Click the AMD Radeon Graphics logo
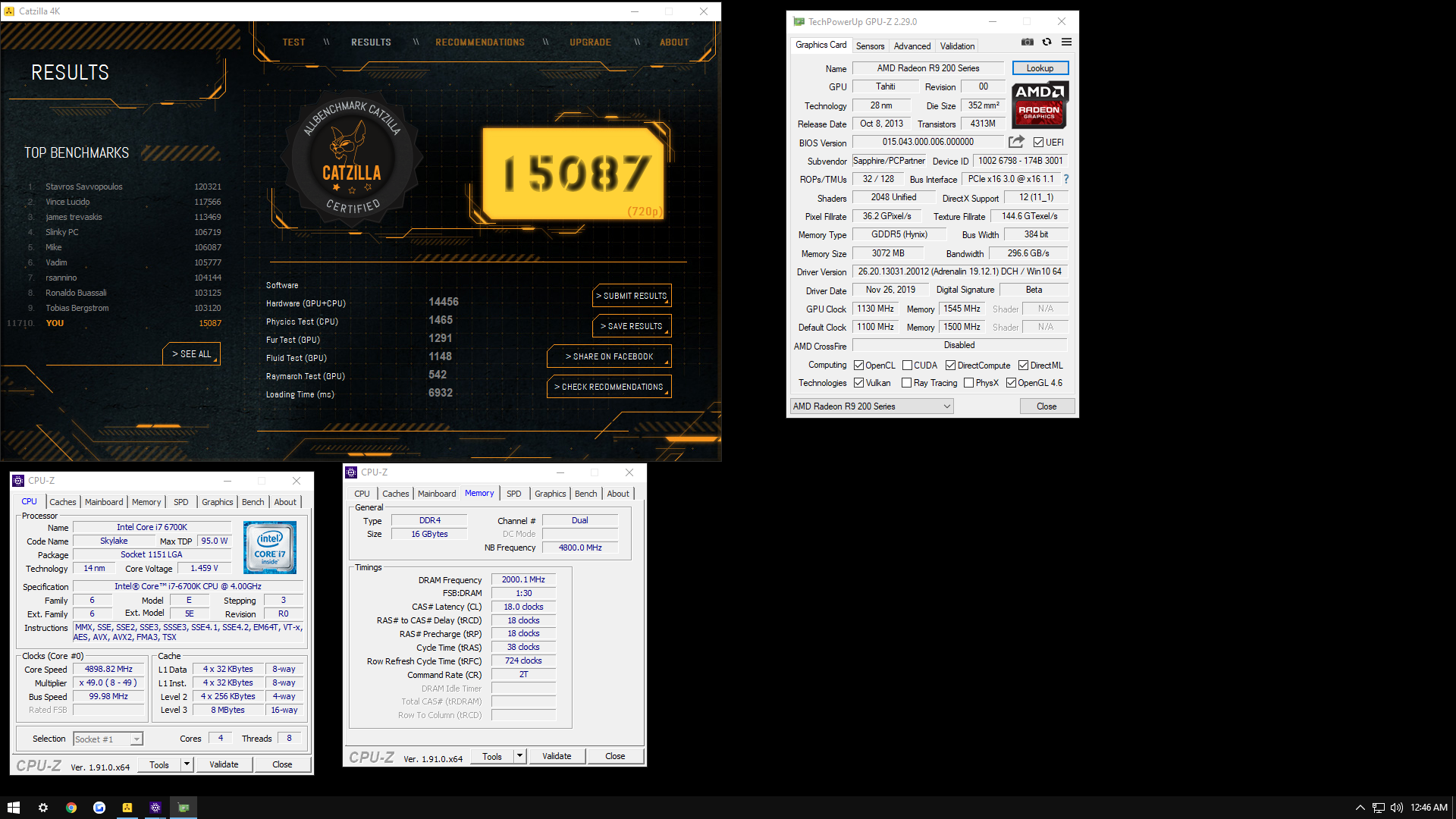This screenshot has height=819, width=1456. click(x=1040, y=105)
